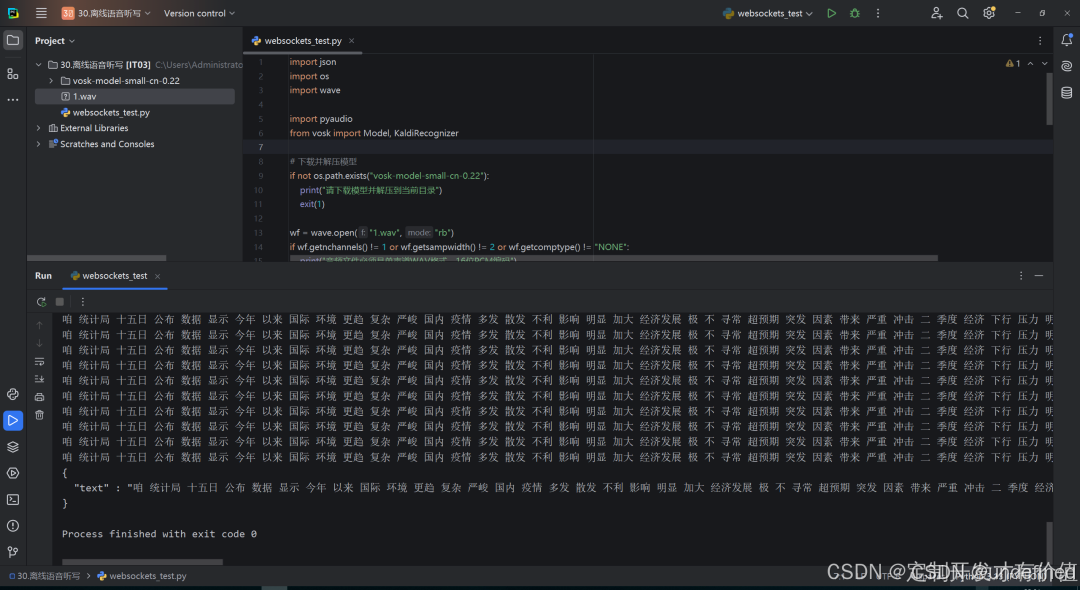Clear all console output with the trash icon
Viewport: 1080px width, 590px height.
39,414
